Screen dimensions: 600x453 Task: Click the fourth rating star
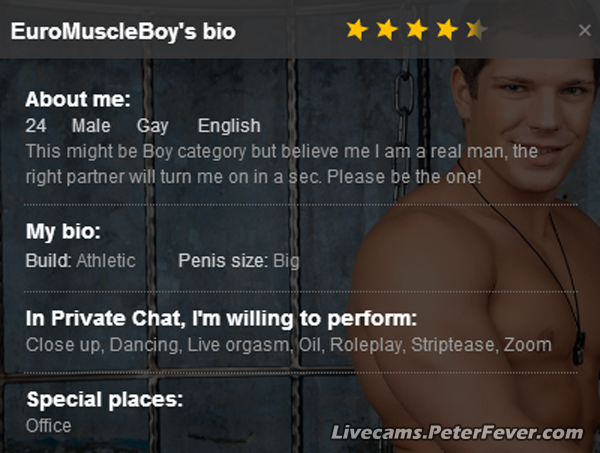[446, 30]
